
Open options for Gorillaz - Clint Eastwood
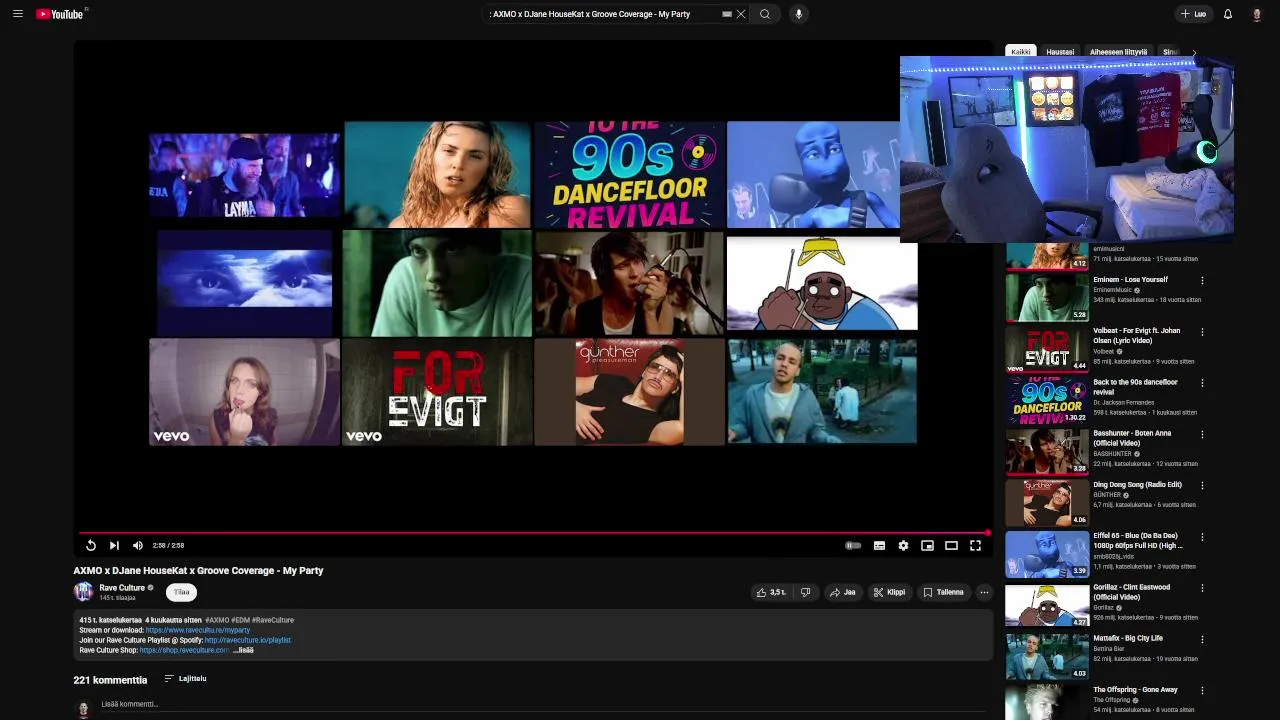pos(1202,588)
